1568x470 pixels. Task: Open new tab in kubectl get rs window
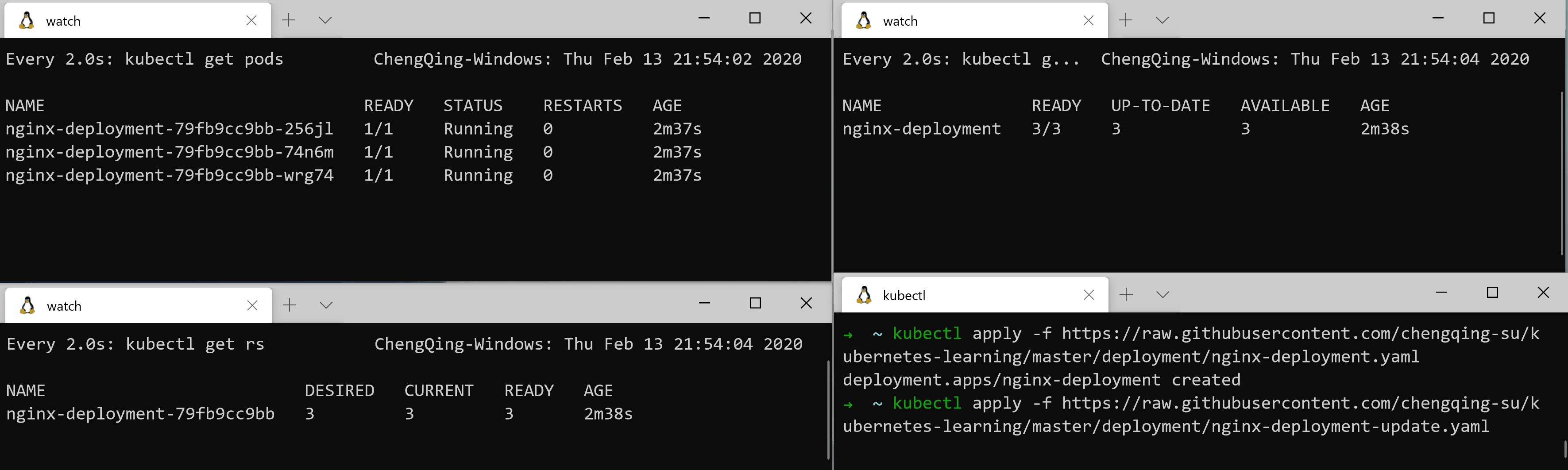(x=290, y=305)
